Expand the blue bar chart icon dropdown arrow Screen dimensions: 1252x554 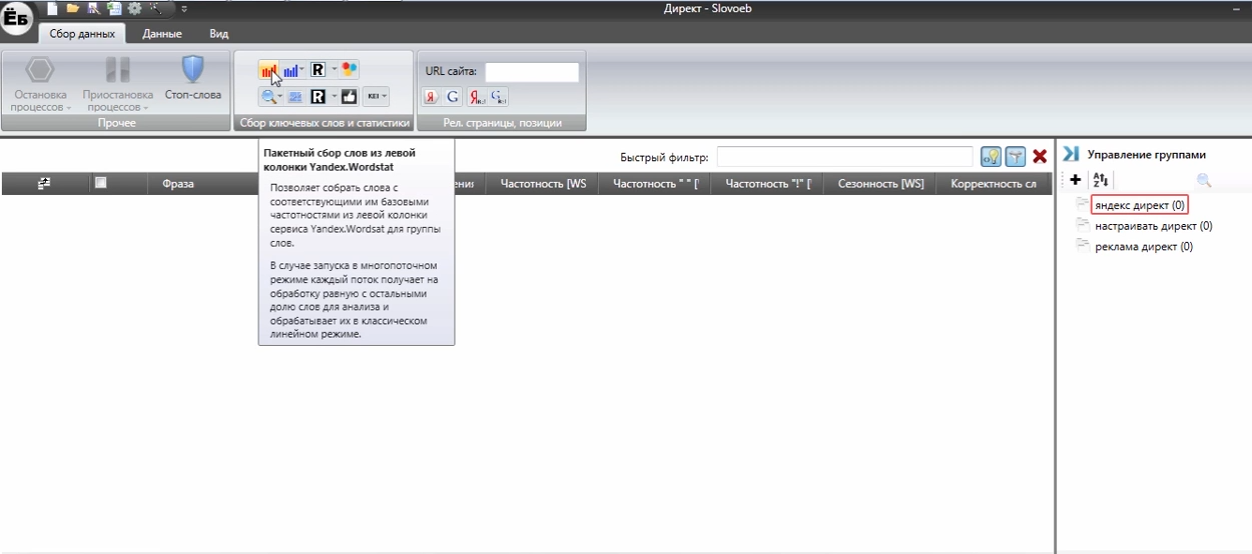[x=302, y=70]
